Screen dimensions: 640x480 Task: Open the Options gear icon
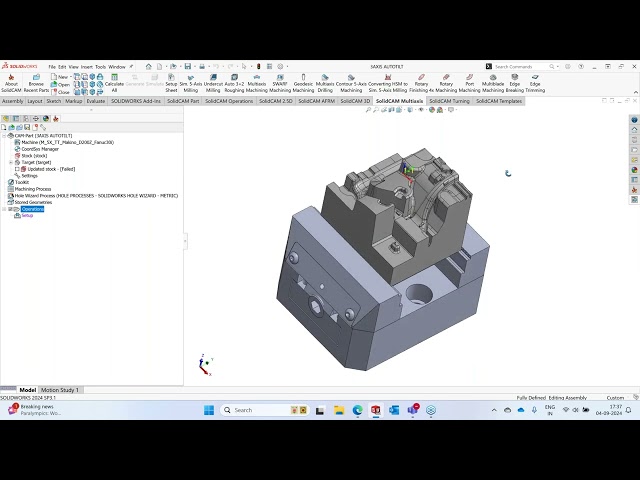click(280, 66)
